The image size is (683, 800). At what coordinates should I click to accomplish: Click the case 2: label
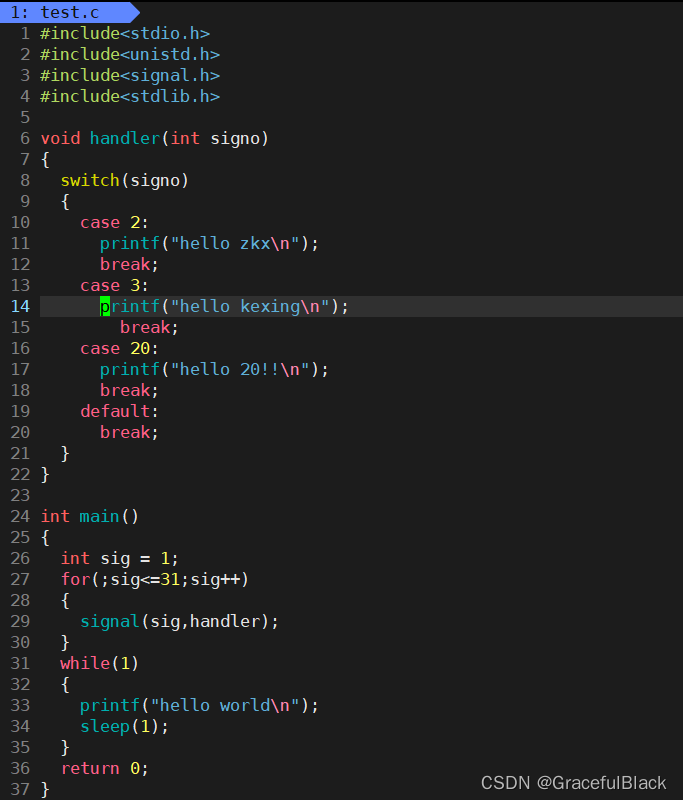point(114,222)
